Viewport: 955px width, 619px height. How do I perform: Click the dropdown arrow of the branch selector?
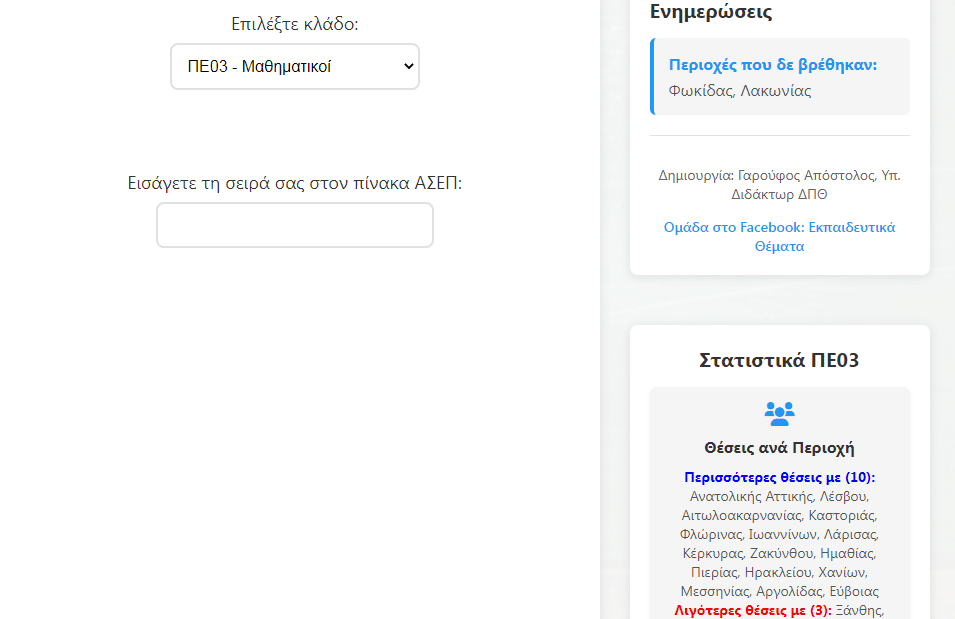click(x=407, y=67)
